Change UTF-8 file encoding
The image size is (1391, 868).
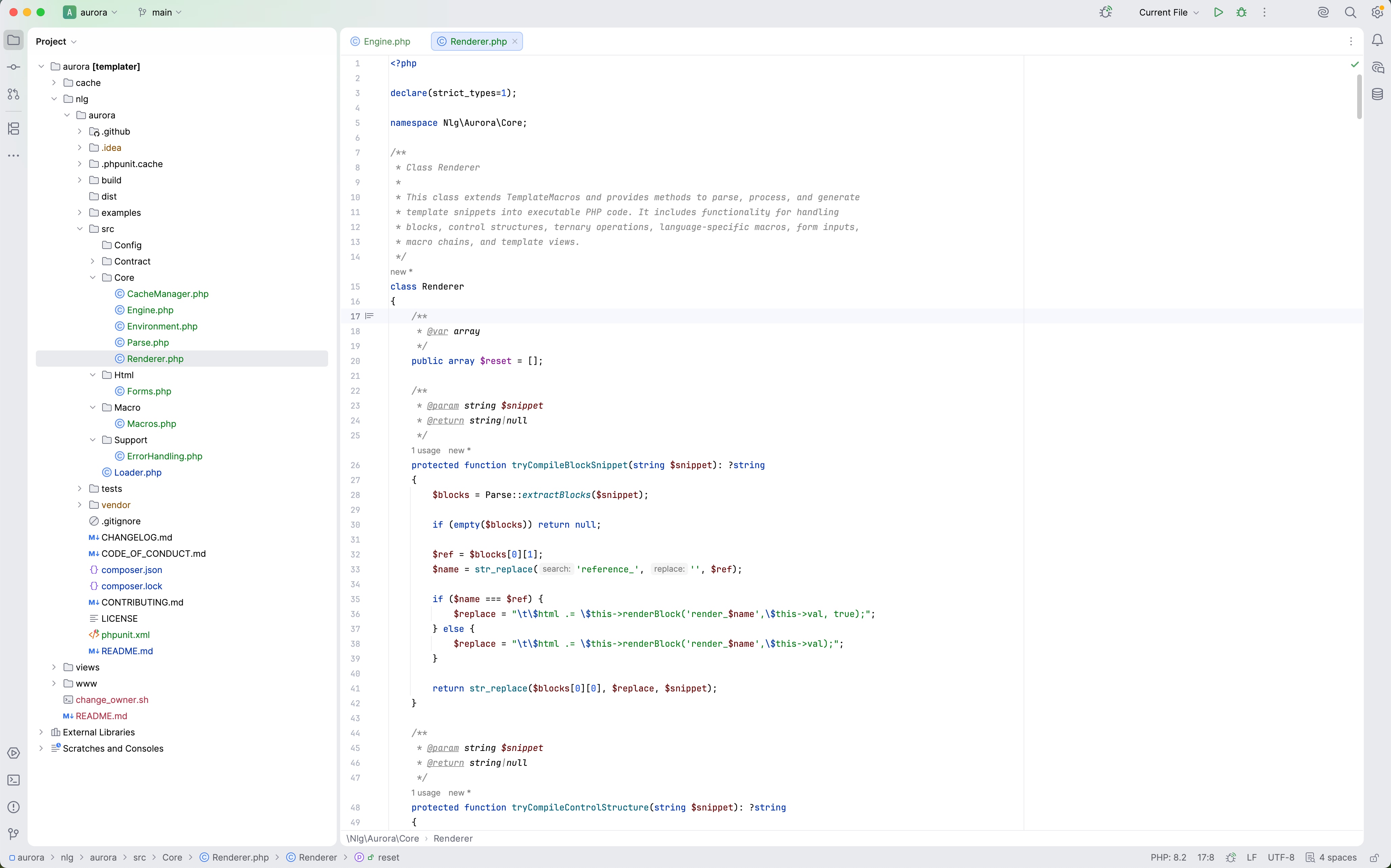1281,857
